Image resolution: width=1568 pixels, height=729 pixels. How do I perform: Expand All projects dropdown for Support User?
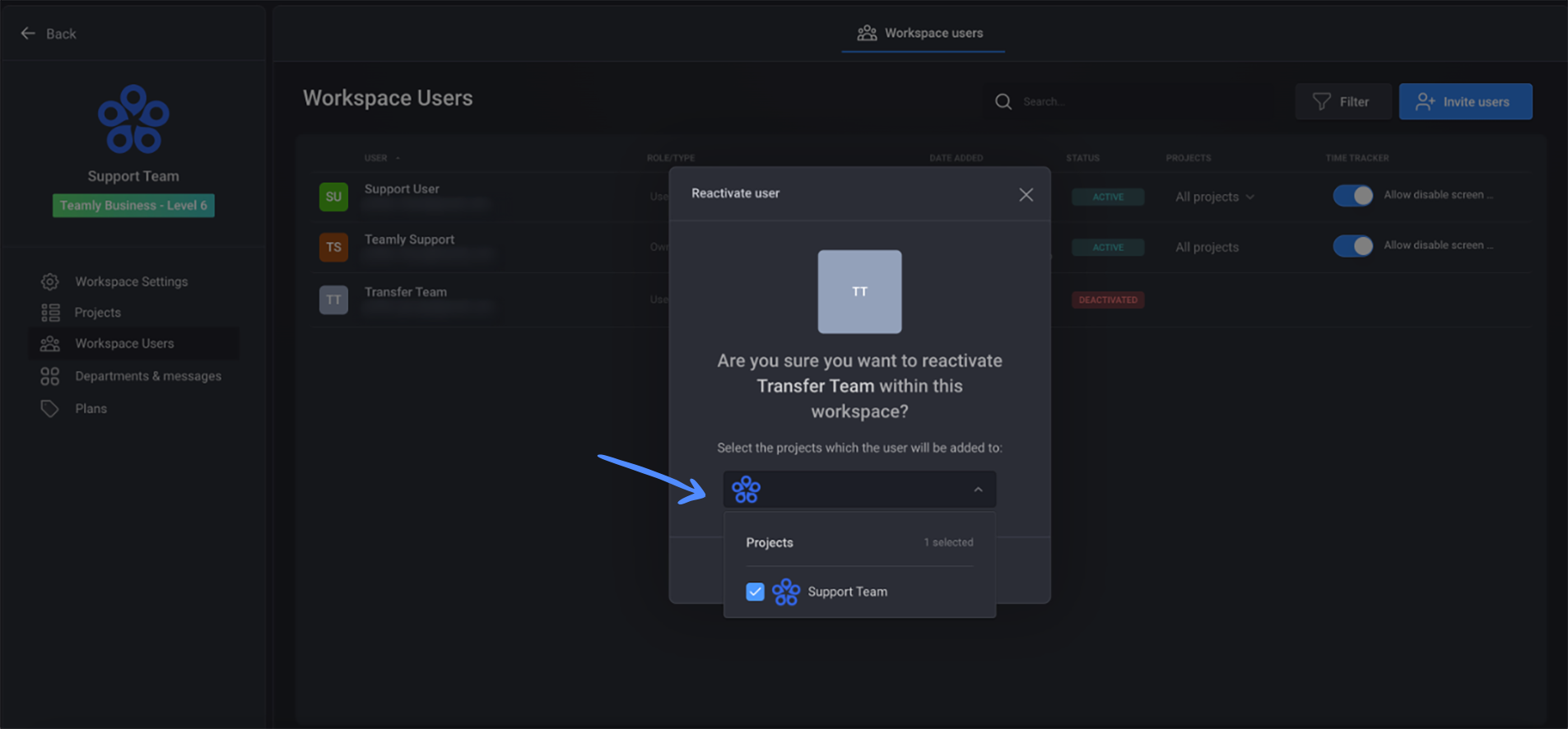click(x=1214, y=197)
